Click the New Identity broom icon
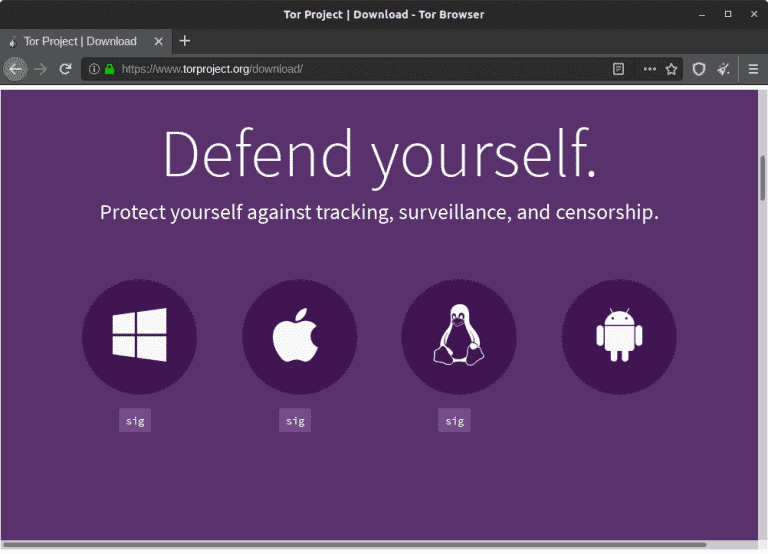 click(723, 69)
